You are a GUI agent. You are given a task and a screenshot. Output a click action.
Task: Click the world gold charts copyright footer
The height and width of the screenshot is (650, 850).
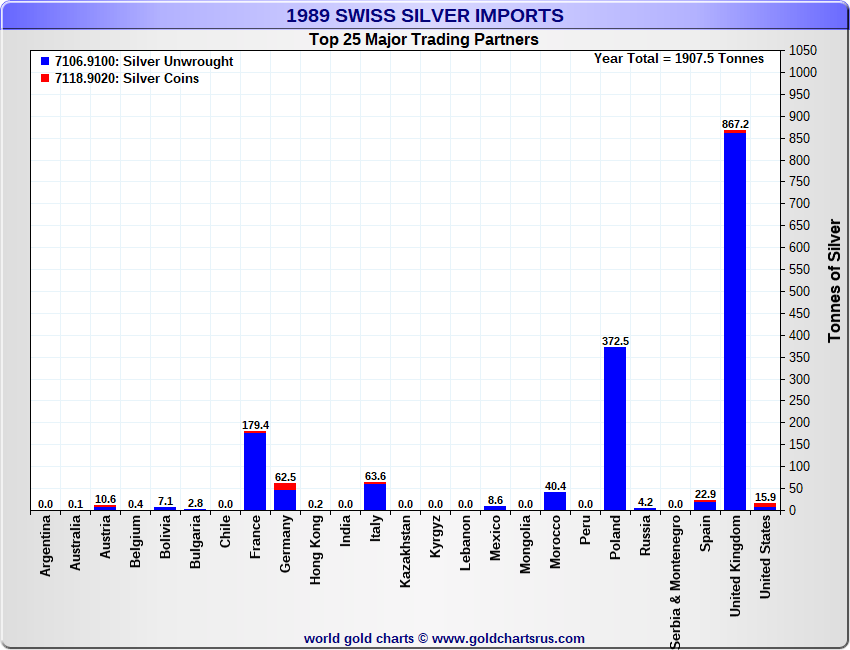point(444,639)
